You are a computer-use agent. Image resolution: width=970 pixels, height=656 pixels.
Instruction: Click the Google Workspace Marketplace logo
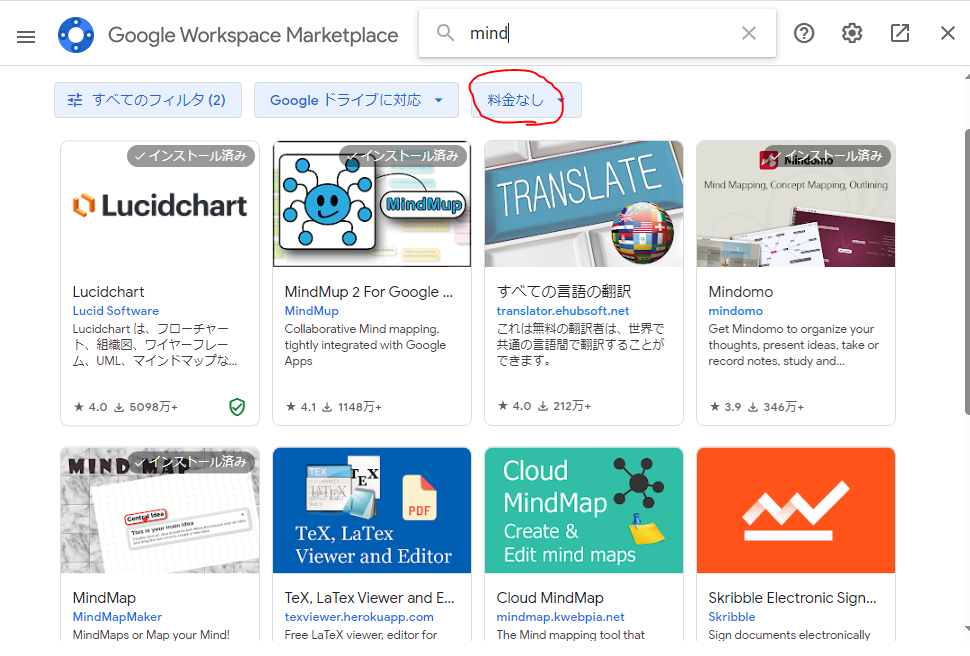[x=76, y=35]
